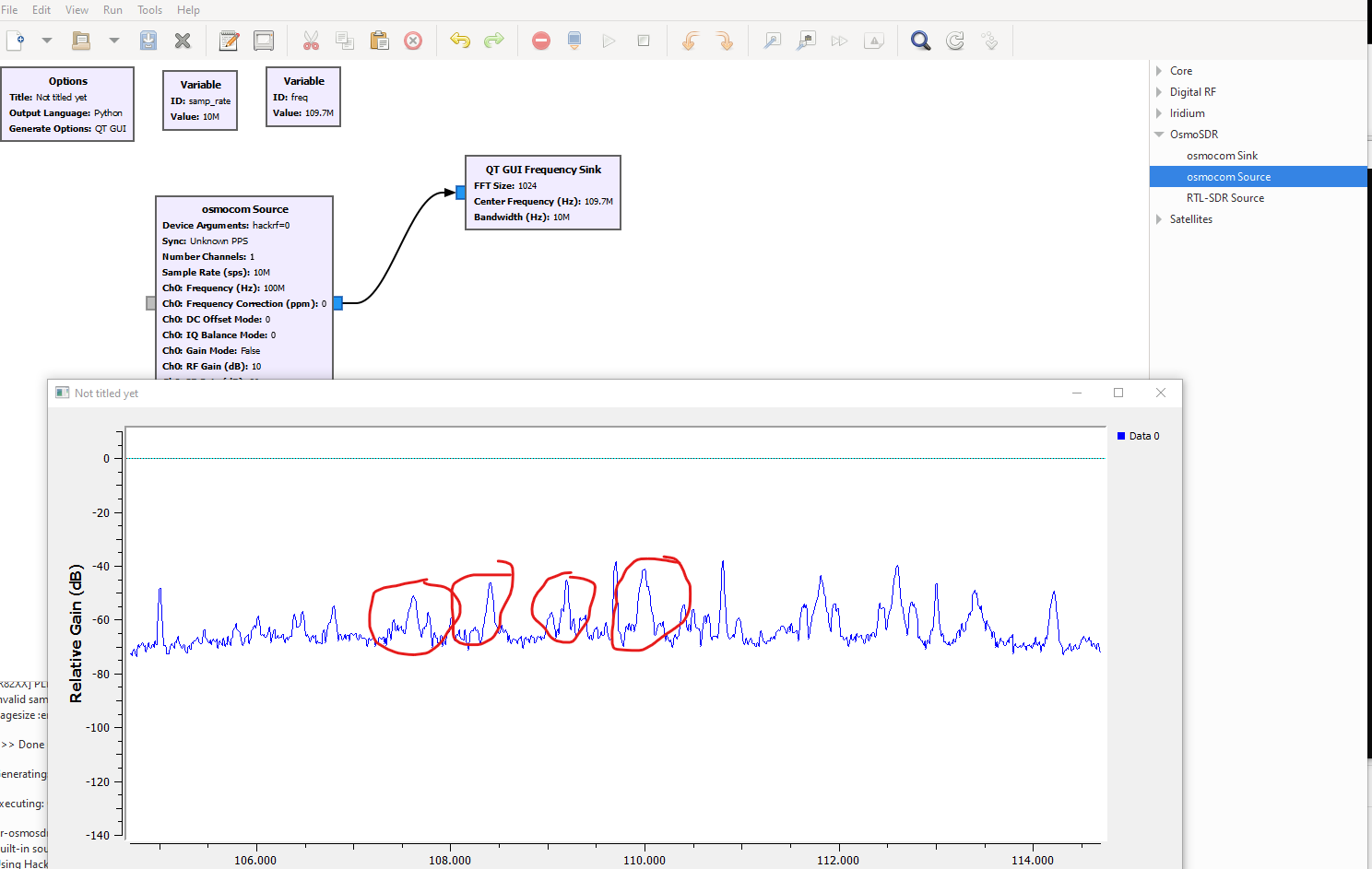Open a flowgraph with the folder icon
Viewport: 1372px width, 869px height.
(81, 41)
